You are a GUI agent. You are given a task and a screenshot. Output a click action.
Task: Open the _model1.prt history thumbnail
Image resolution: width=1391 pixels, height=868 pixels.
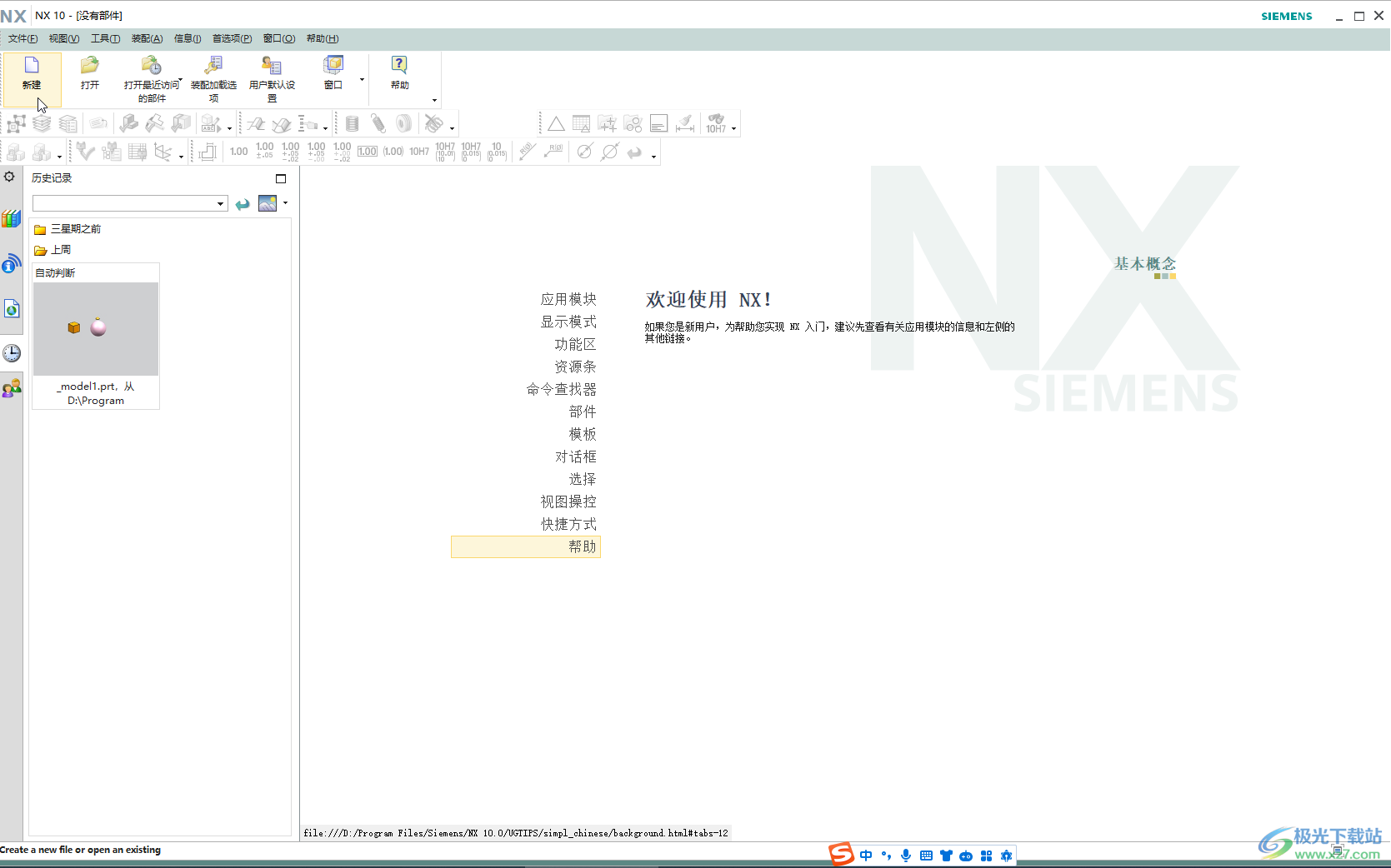click(x=96, y=329)
